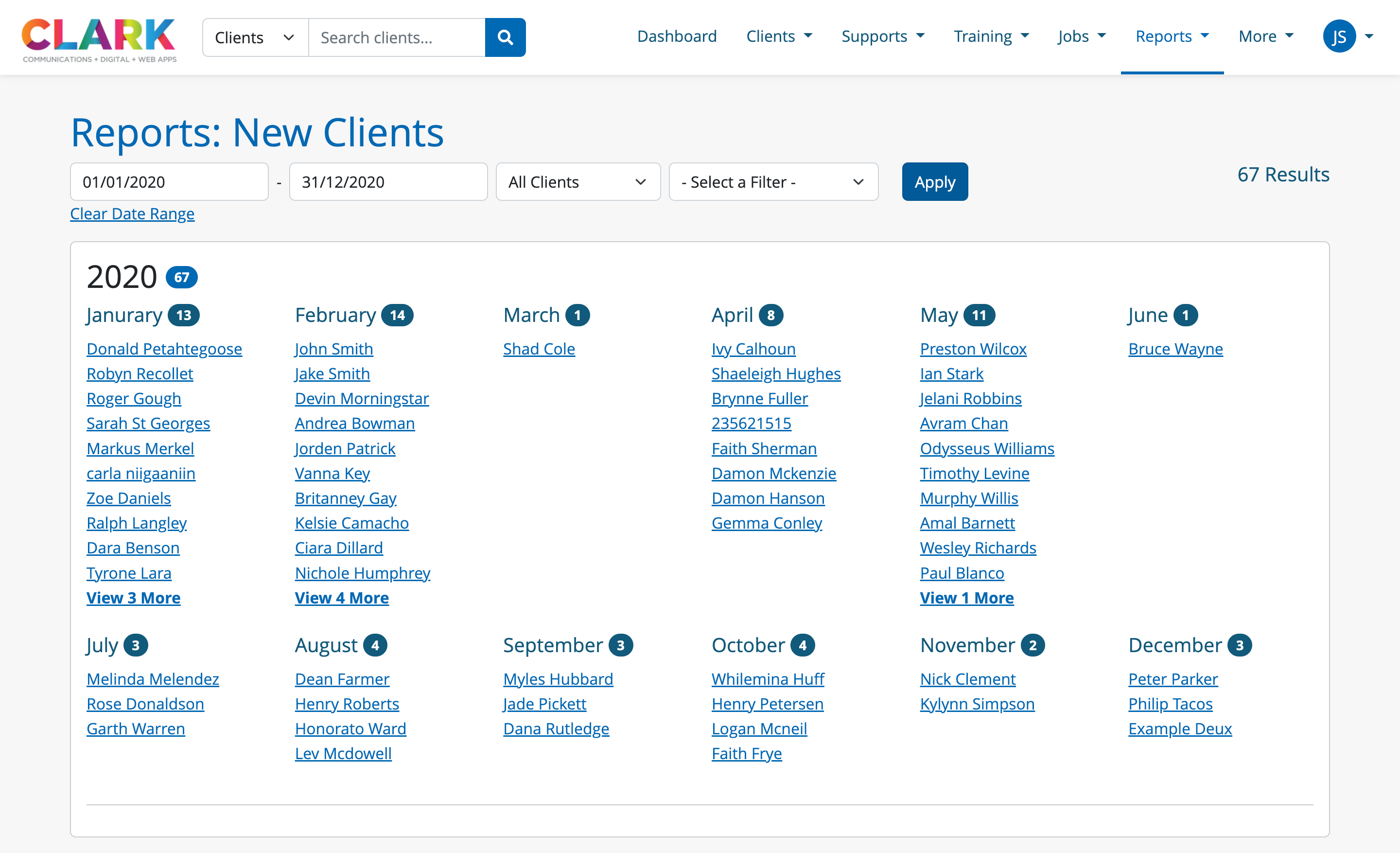The height and width of the screenshot is (853, 1400).
Task: Click the Clear Date Range link
Action: pos(132,213)
